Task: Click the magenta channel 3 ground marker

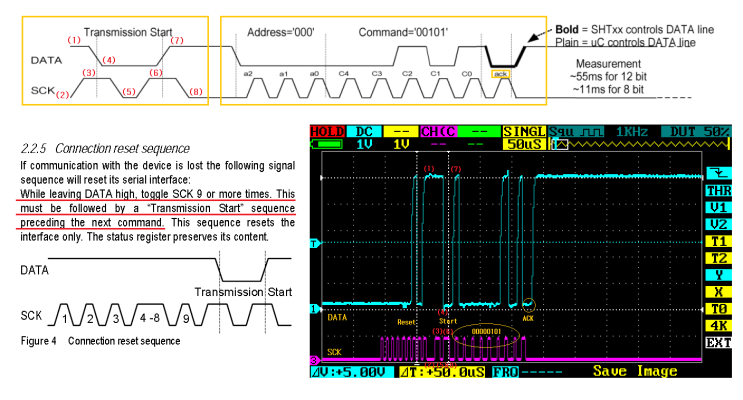Action: 314,360
